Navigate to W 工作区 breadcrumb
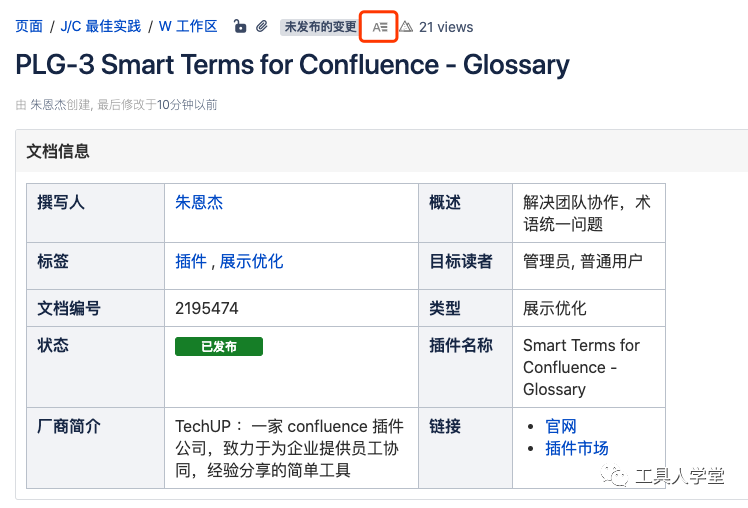This screenshot has width=748, height=508. 188,26
